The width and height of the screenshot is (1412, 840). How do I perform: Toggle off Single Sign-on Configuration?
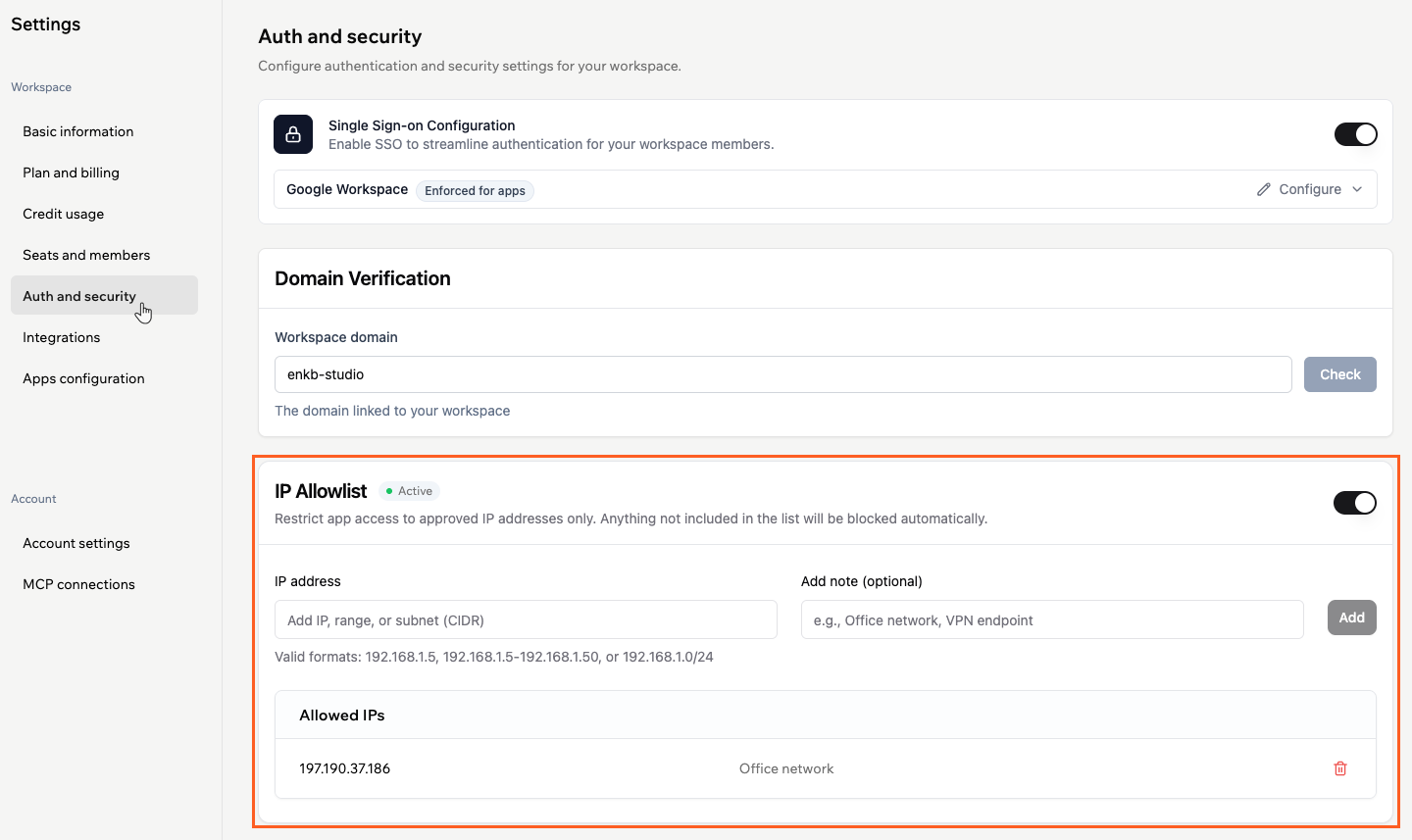pos(1355,134)
